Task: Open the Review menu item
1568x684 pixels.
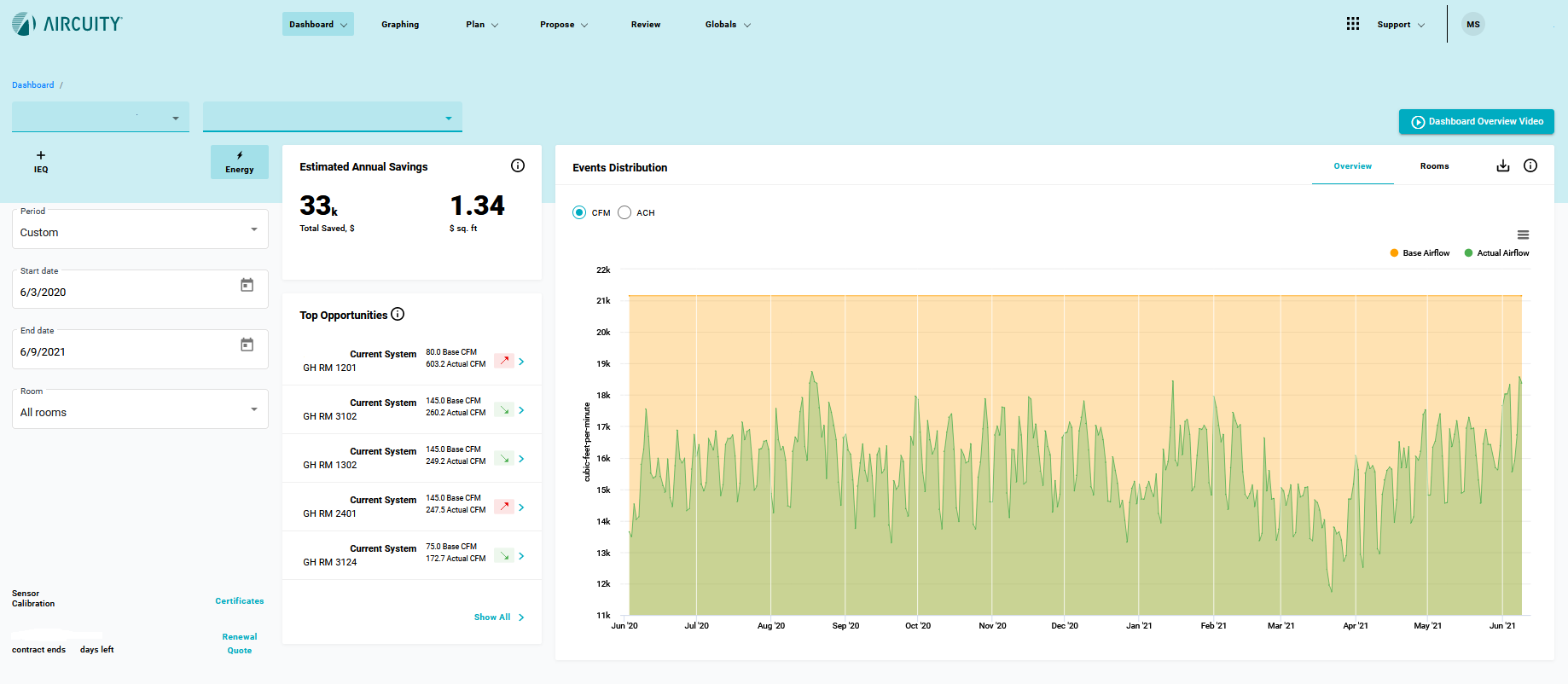Action: (x=646, y=25)
